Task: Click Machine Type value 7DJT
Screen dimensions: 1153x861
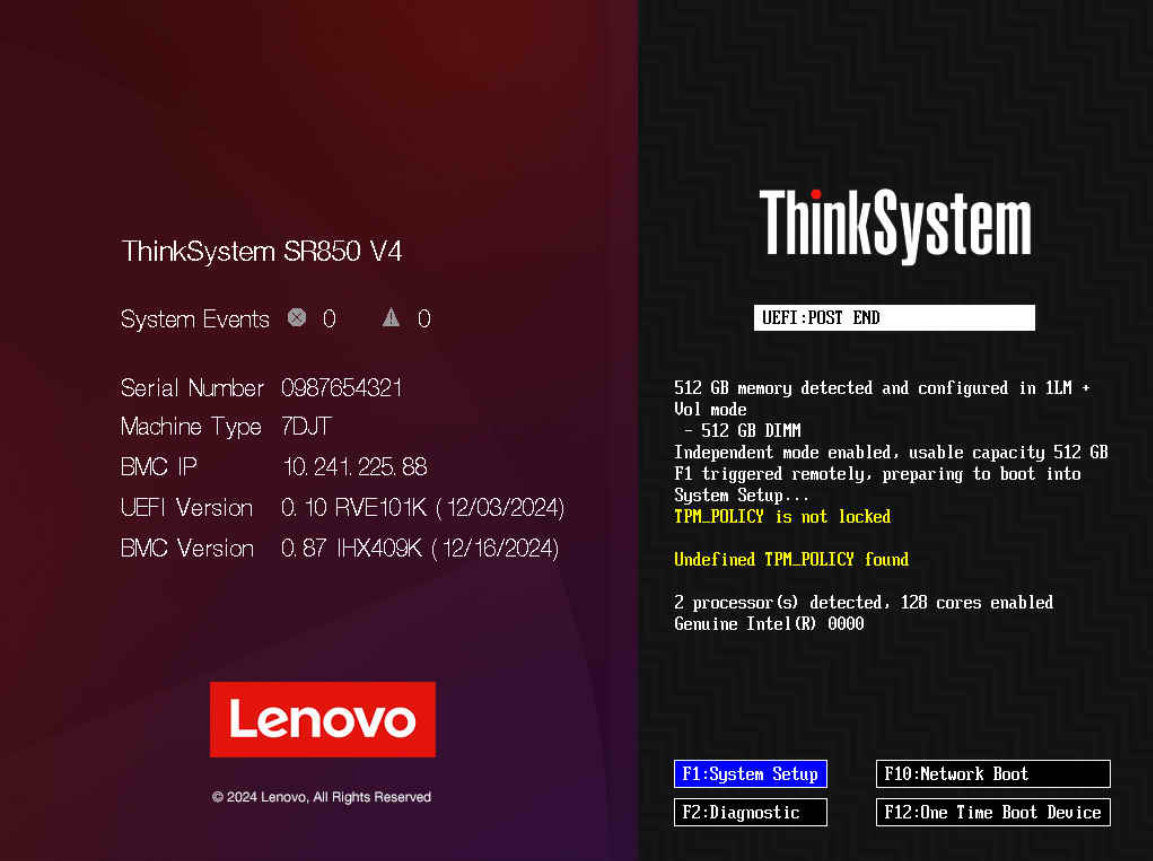Action: tap(306, 426)
